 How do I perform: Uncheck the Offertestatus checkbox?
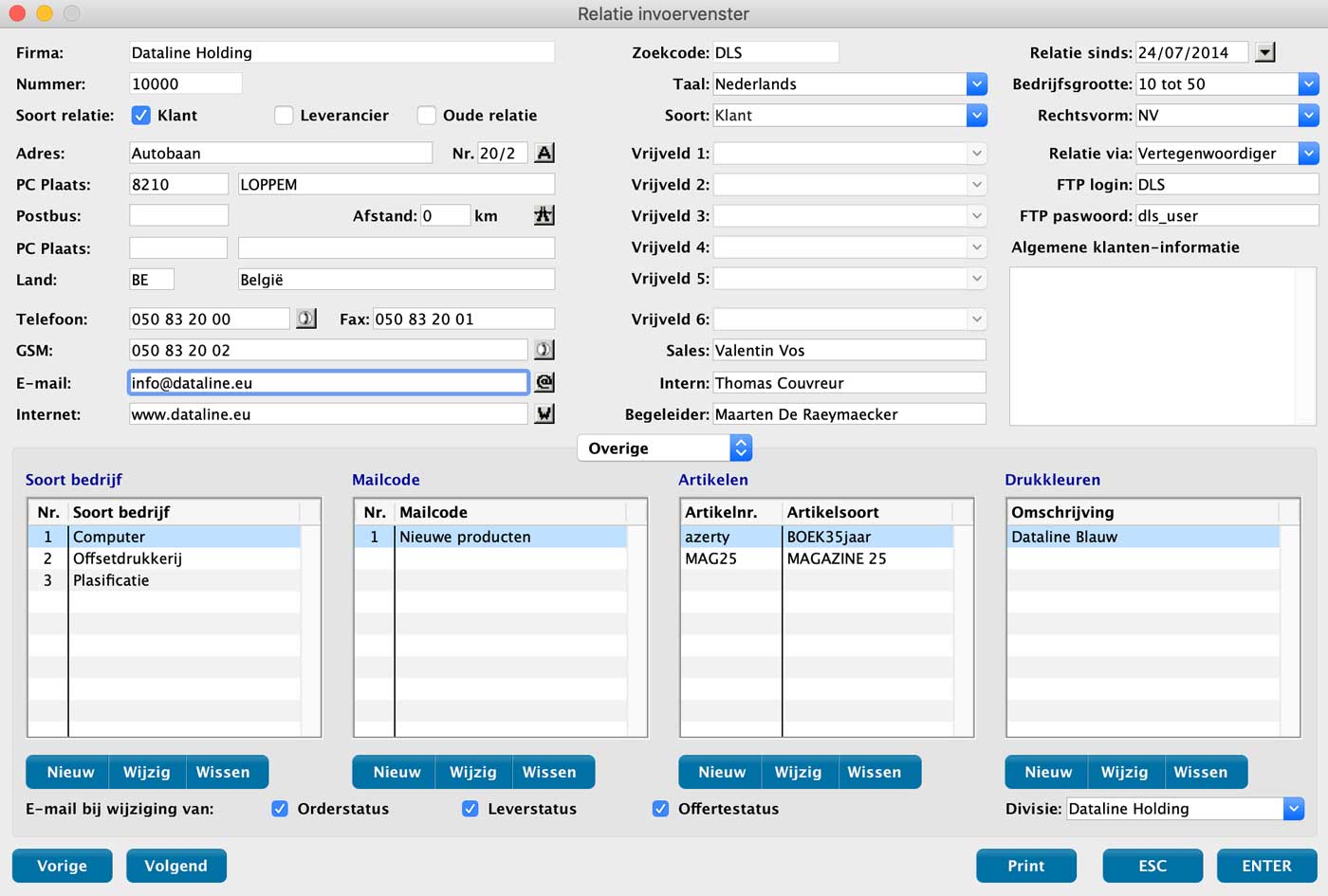661,809
